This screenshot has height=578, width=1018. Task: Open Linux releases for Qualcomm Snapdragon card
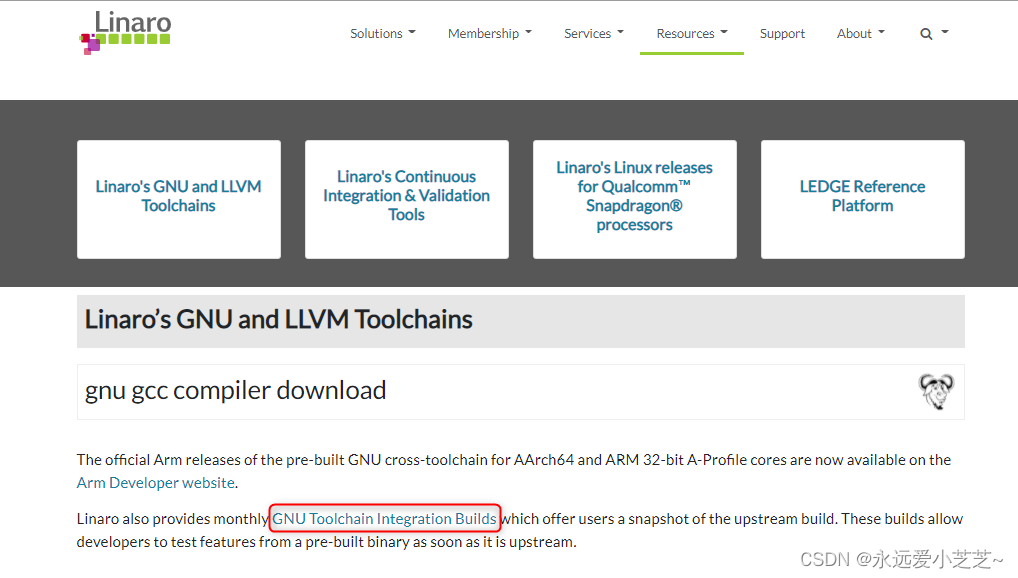click(634, 199)
